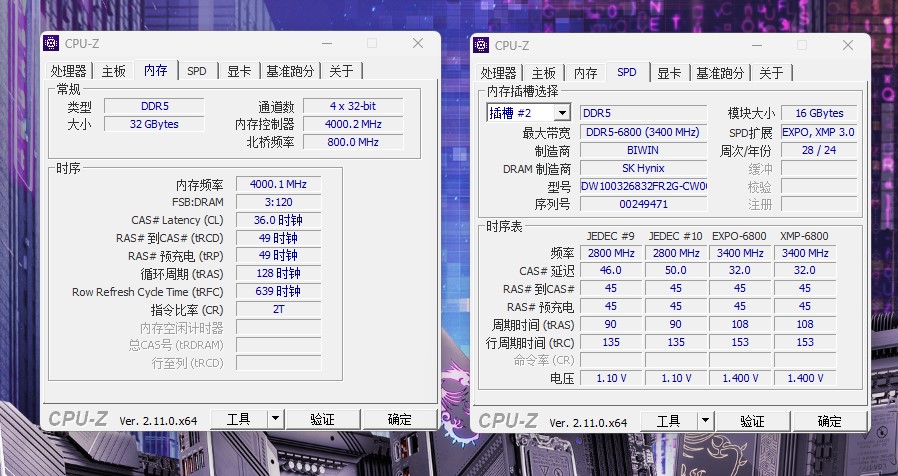Click the 序列号 value 00249471
This screenshot has width=898, height=476.
click(x=643, y=204)
